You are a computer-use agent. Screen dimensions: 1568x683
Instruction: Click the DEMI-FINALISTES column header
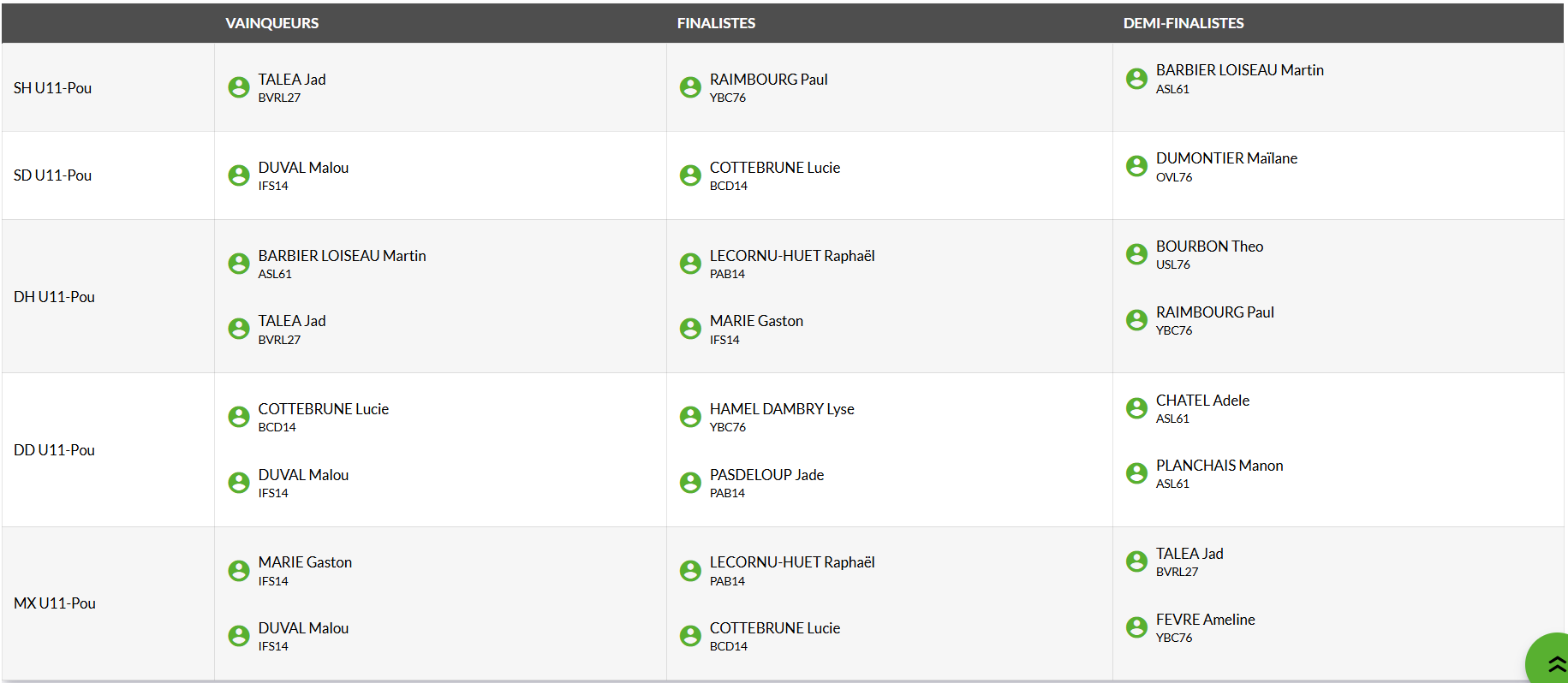pos(1183,23)
